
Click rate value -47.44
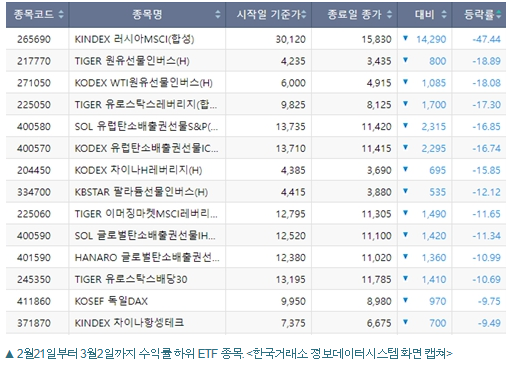click(487, 39)
